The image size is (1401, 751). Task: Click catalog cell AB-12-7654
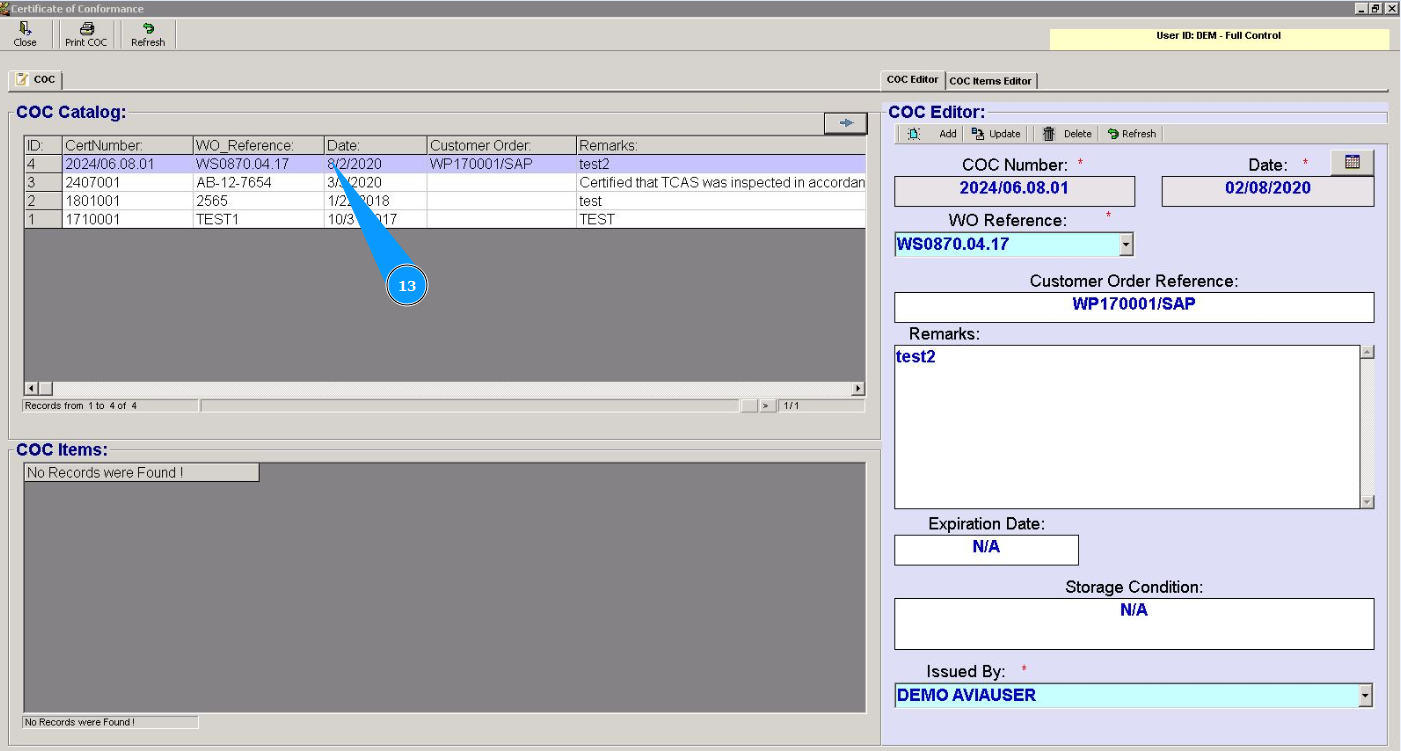click(x=258, y=183)
